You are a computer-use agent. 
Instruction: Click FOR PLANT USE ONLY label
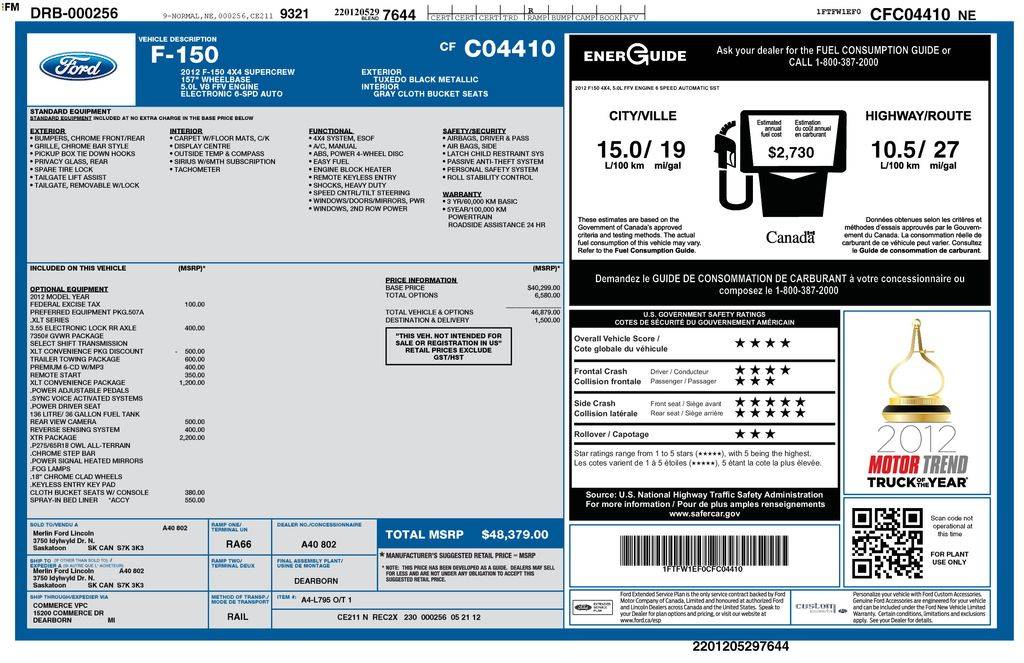point(950,558)
